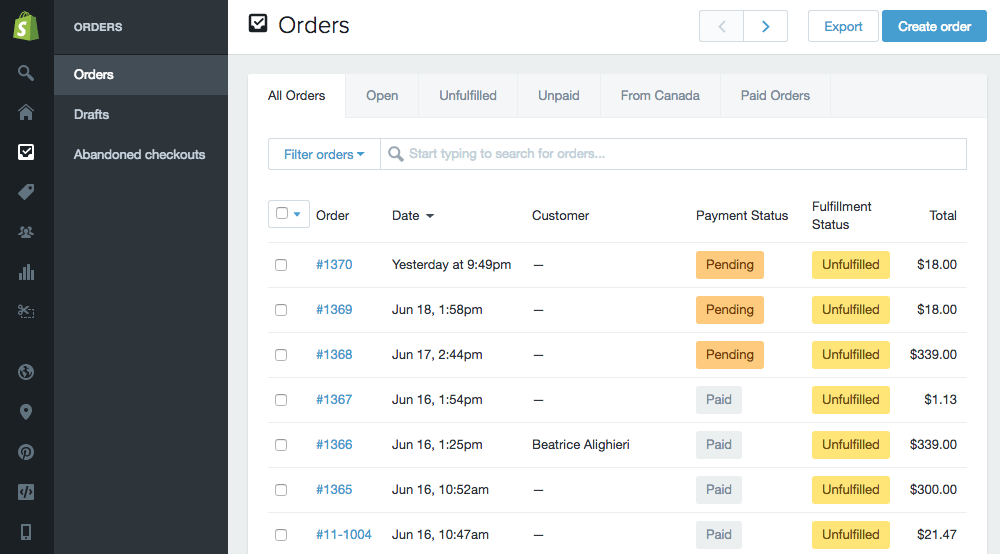Select the checkbox for order #1368

click(x=281, y=355)
